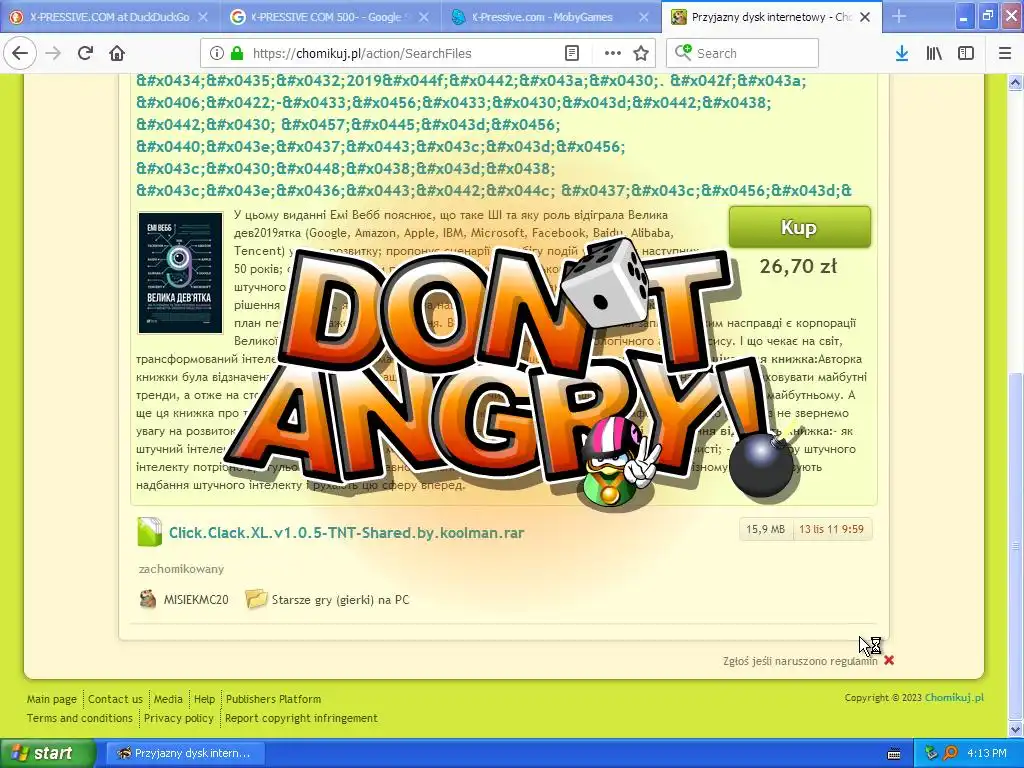The height and width of the screenshot is (768, 1024).
Task: Click the encoded Ukrainian book title link
Action: tap(494, 136)
